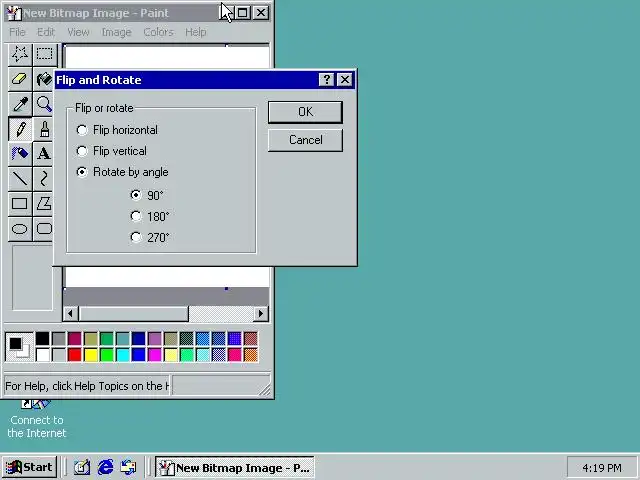Open Outlook Express quick launch icon
This screenshot has height=480, width=640.
[x=129, y=467]
